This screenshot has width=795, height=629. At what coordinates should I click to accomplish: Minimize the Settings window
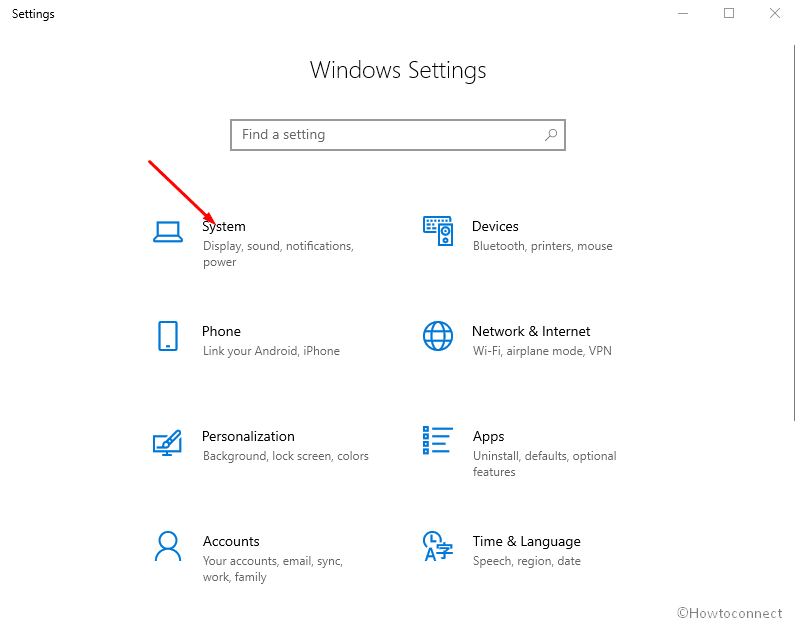(x=683, y=14)
